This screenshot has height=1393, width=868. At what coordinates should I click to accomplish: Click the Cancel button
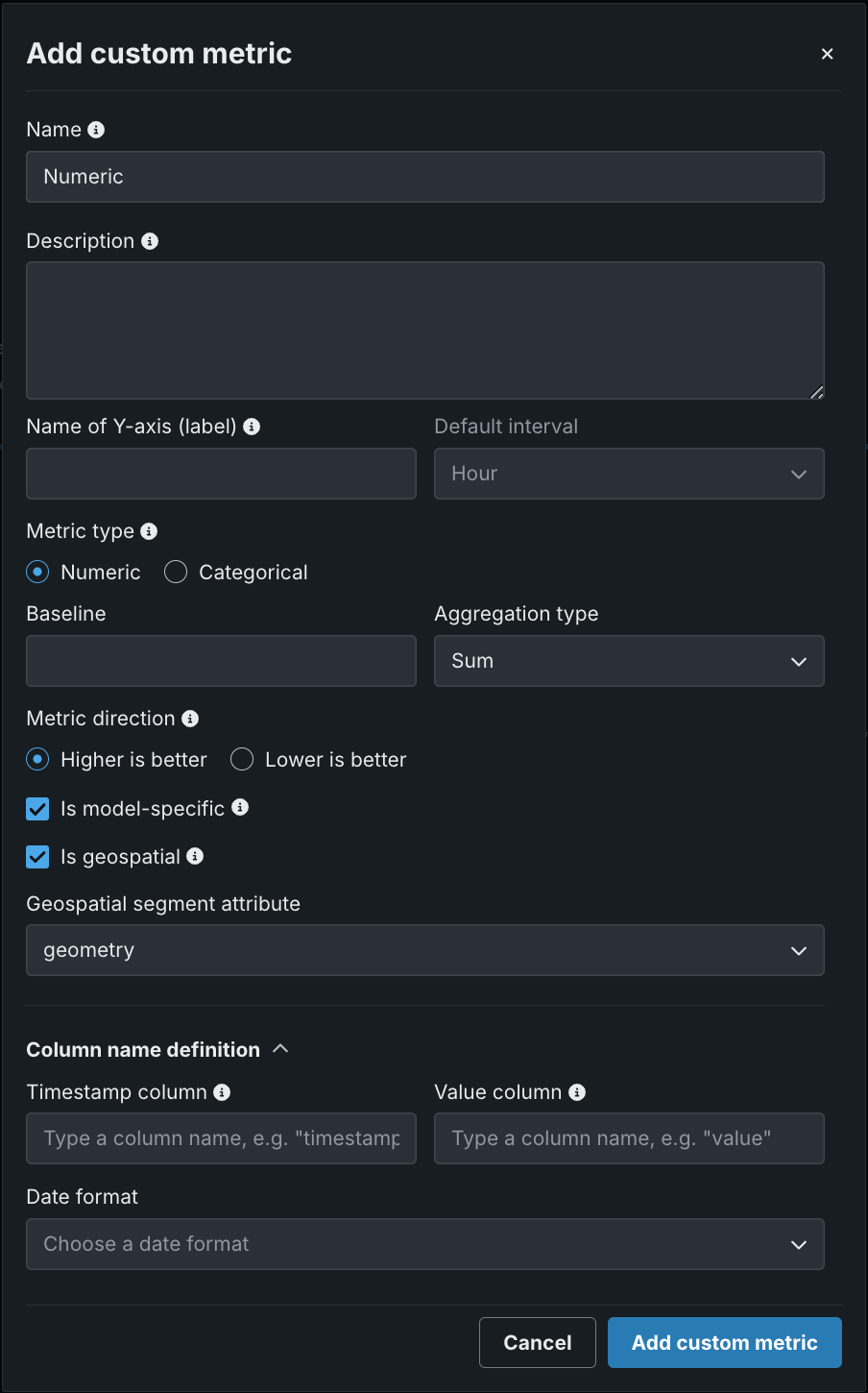pyautogui.click(x=537, y=1342)
